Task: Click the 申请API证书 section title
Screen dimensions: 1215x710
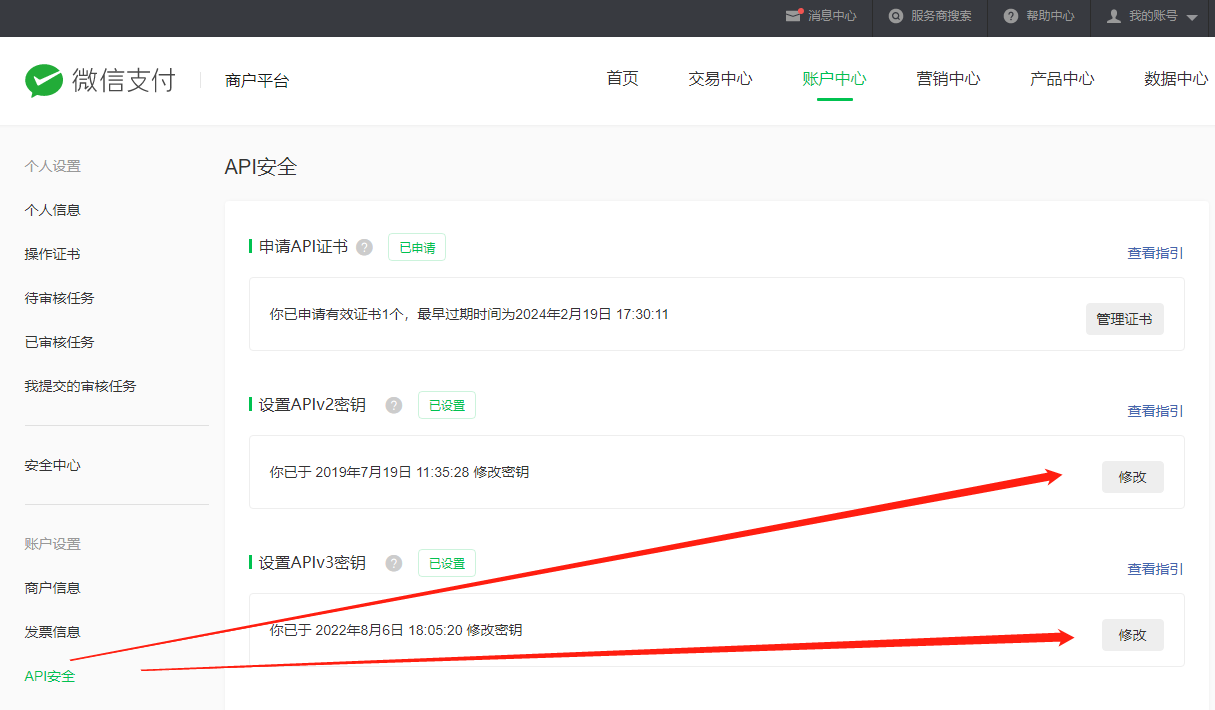Action: pos(303,246)
